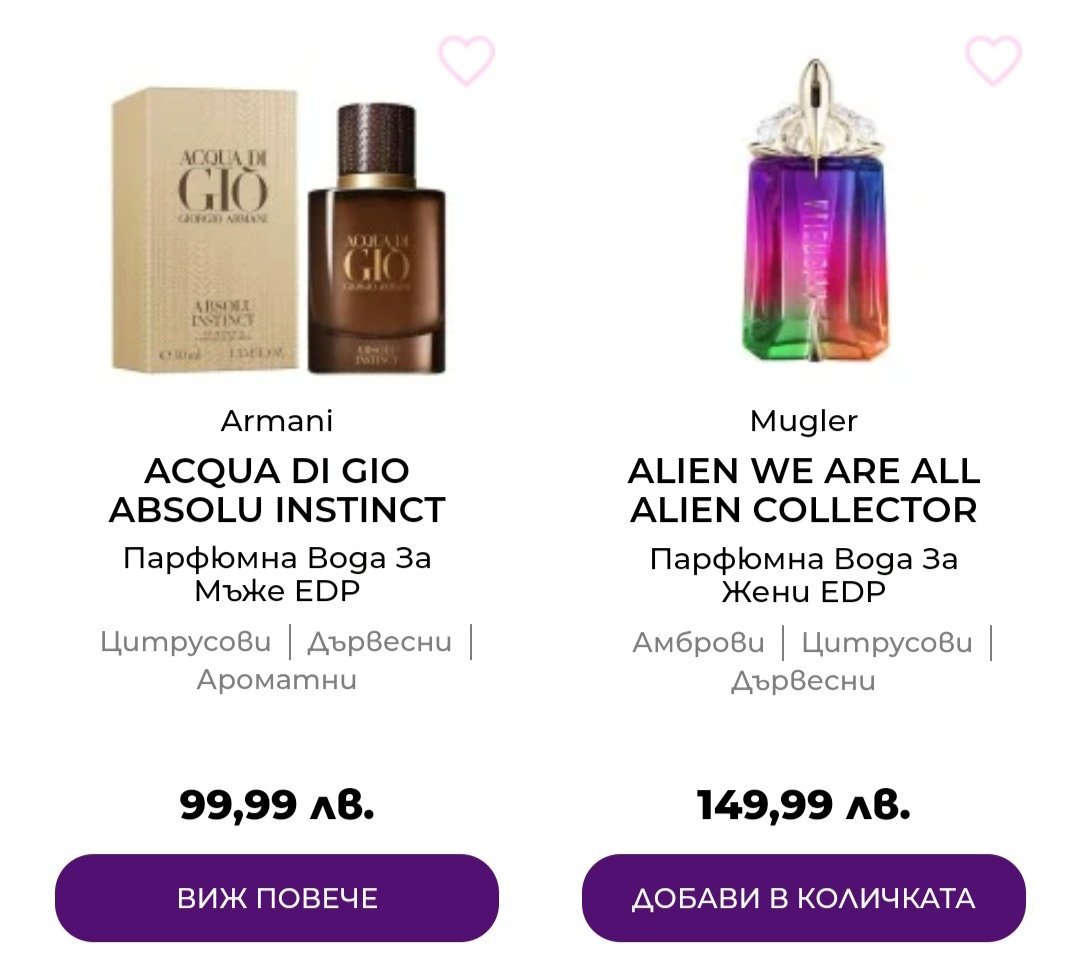Image resolution: width=1080 pixels, height=961 pixels.
Task: Click the 149,99 лв. price
Action: click(804, 804)
